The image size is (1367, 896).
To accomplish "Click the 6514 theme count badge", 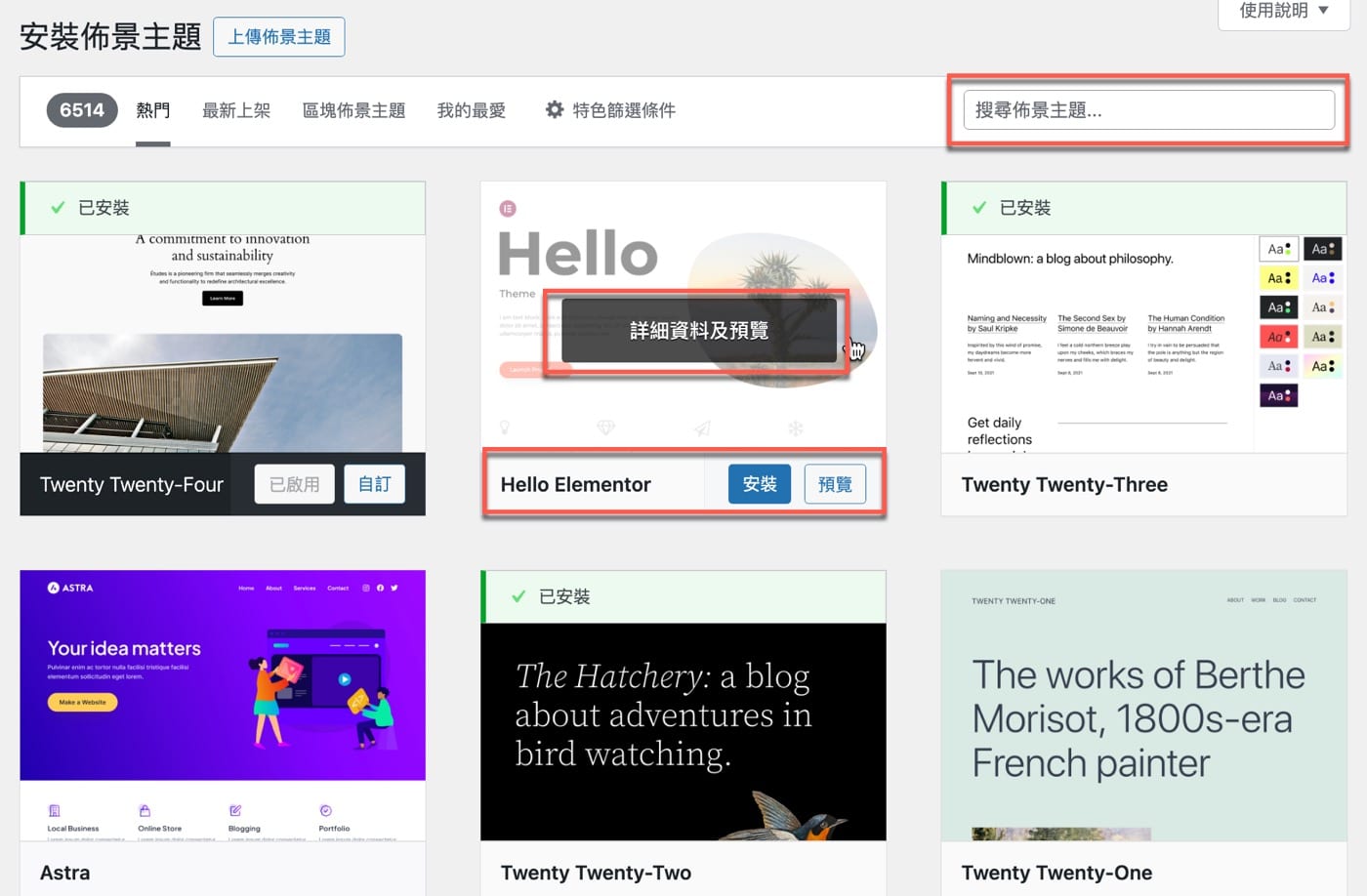I will pyautogui.click(x=82, y=110).
